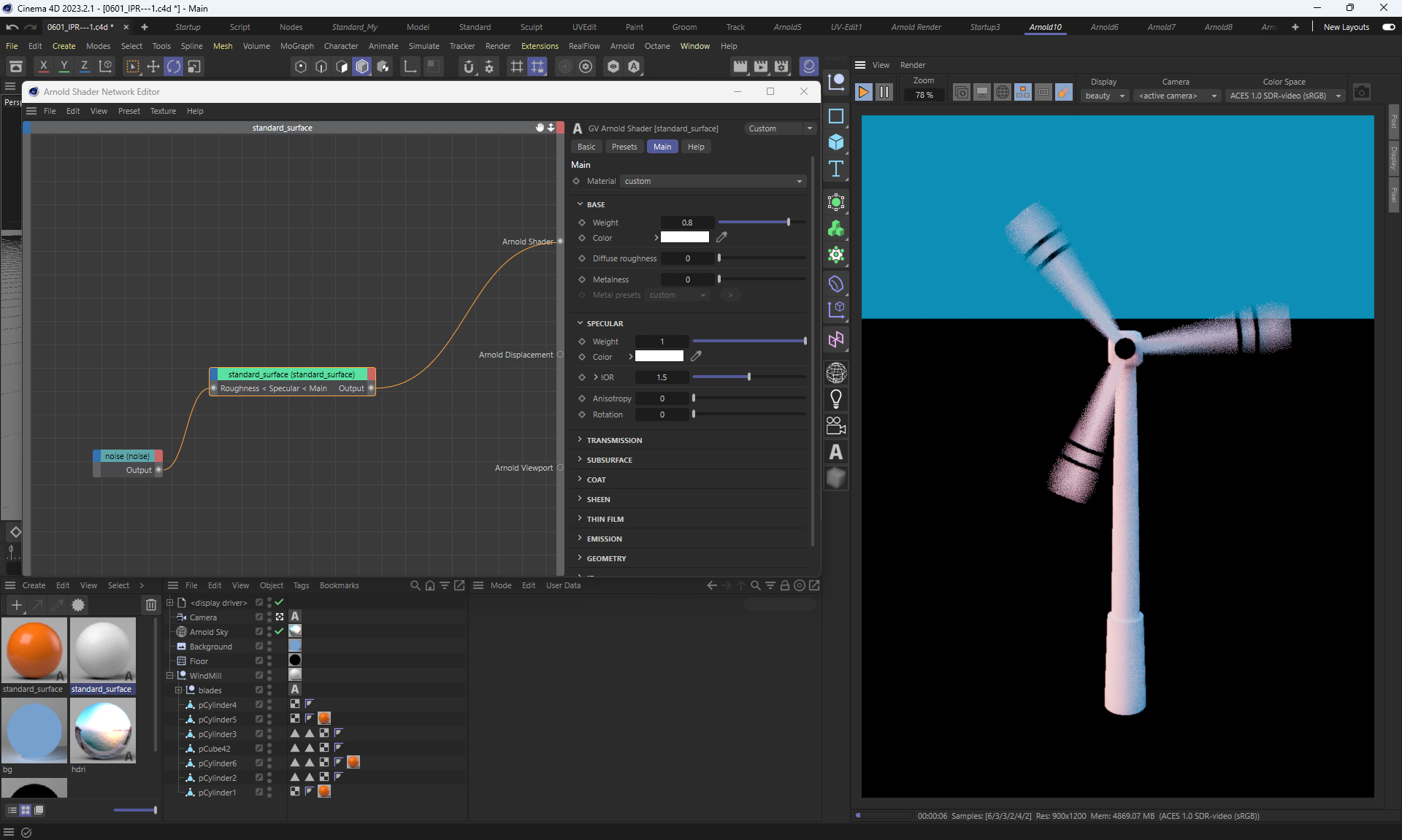1402x840 pixels.
Task: Pause the Arnold IPR render
Action: pyautogui.click(x=884, y=93)
